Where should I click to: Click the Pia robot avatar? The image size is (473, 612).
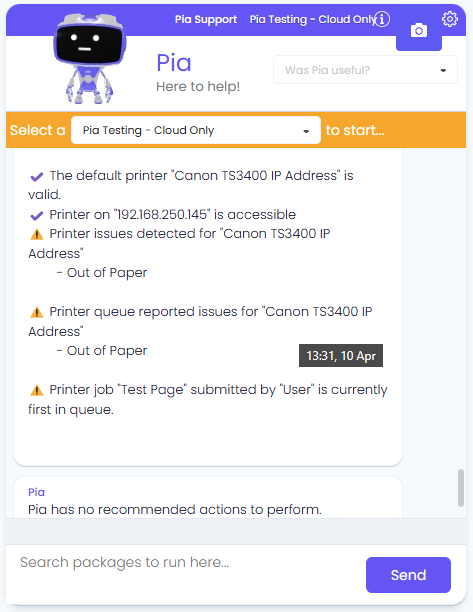(x=89, y=59)
